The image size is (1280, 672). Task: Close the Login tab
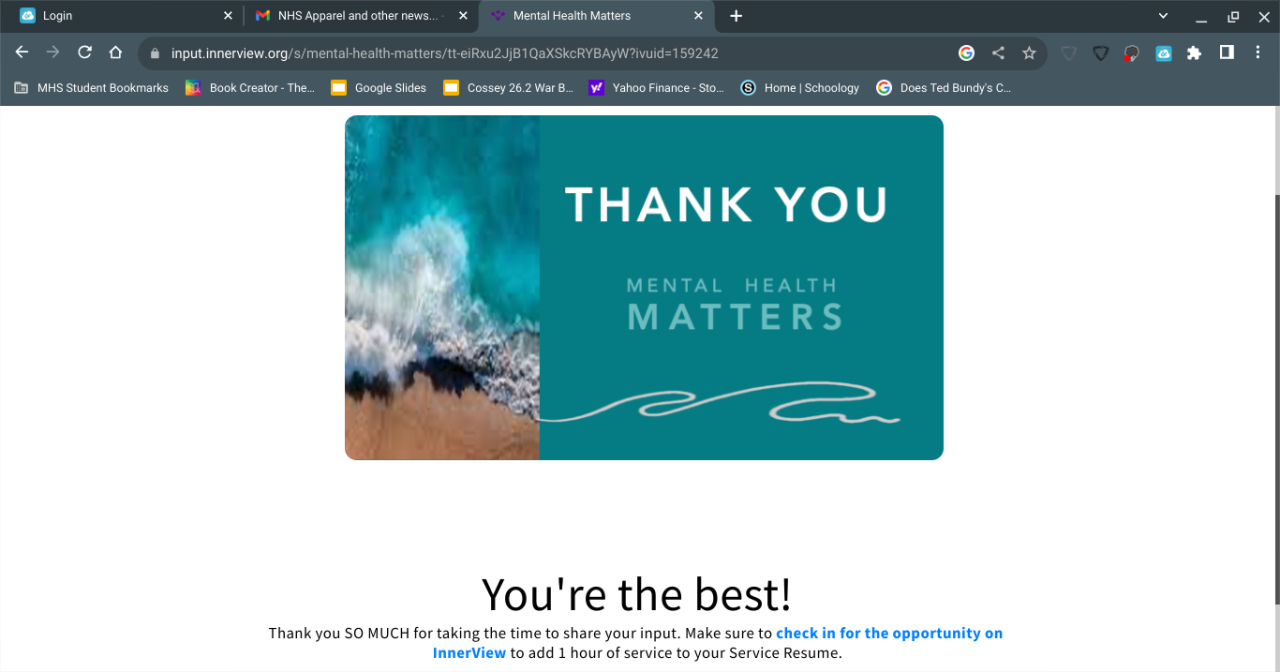(228, 16)
